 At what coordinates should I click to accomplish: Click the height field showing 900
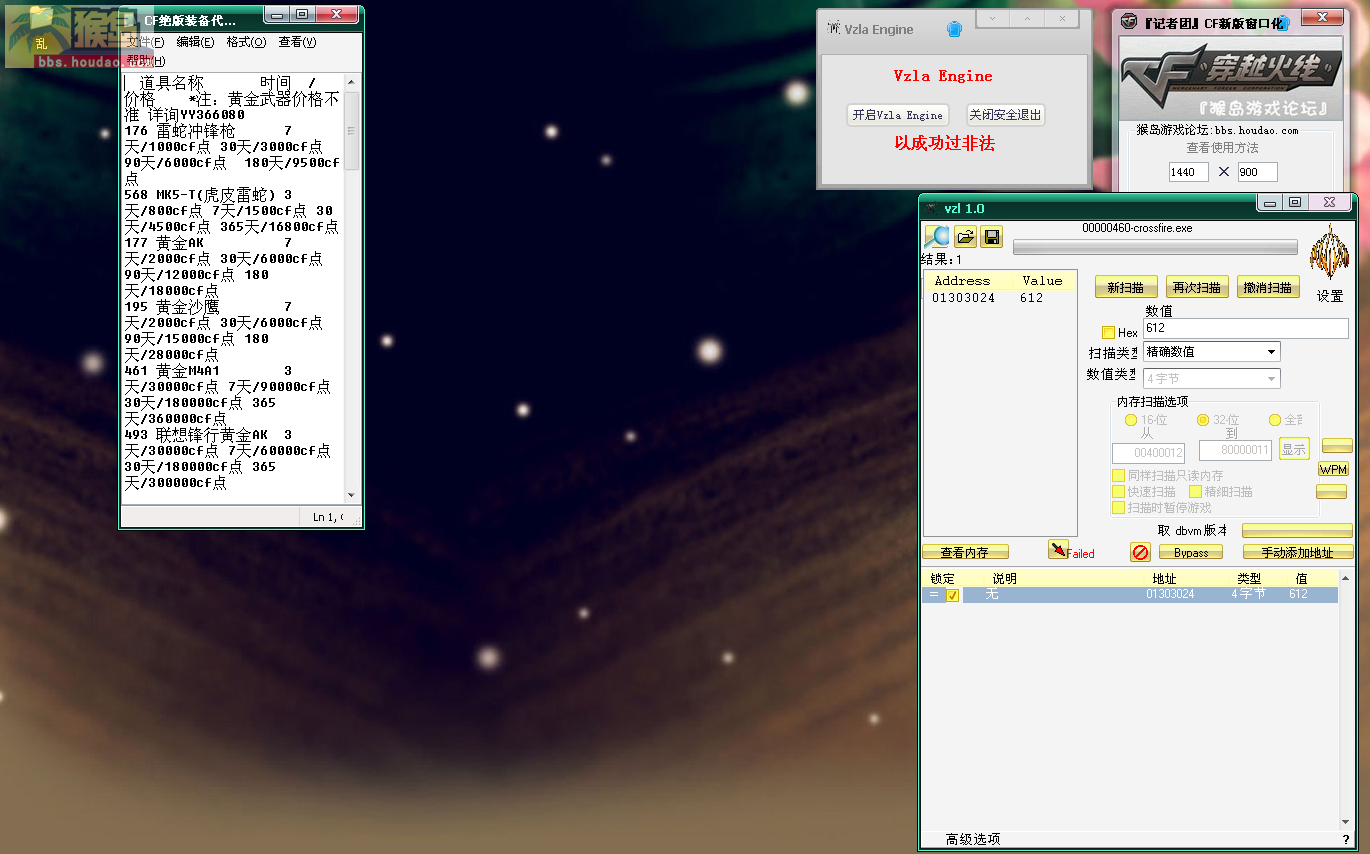[1257, 172]
